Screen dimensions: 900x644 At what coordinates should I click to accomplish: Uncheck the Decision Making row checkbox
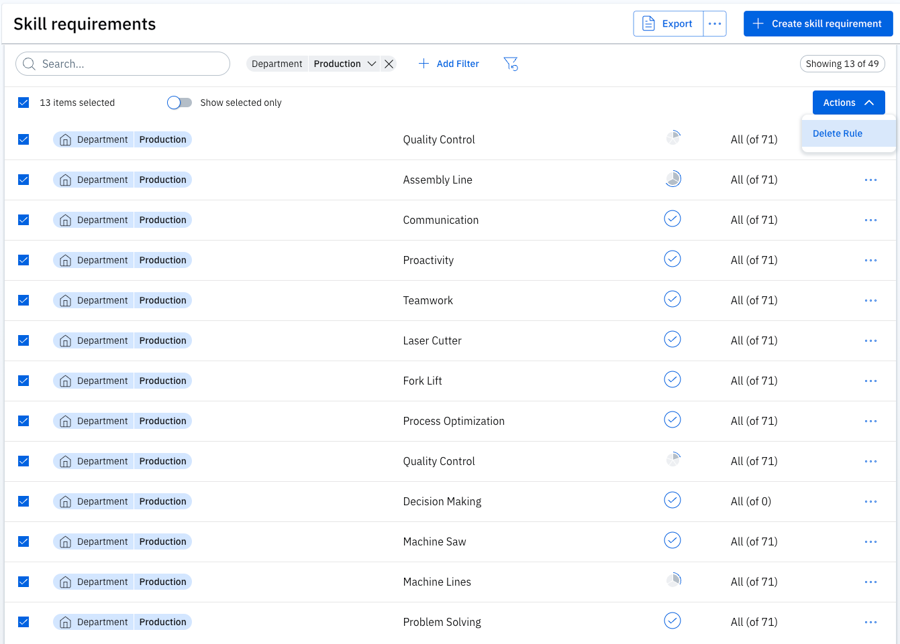click(x=24, y=502)
